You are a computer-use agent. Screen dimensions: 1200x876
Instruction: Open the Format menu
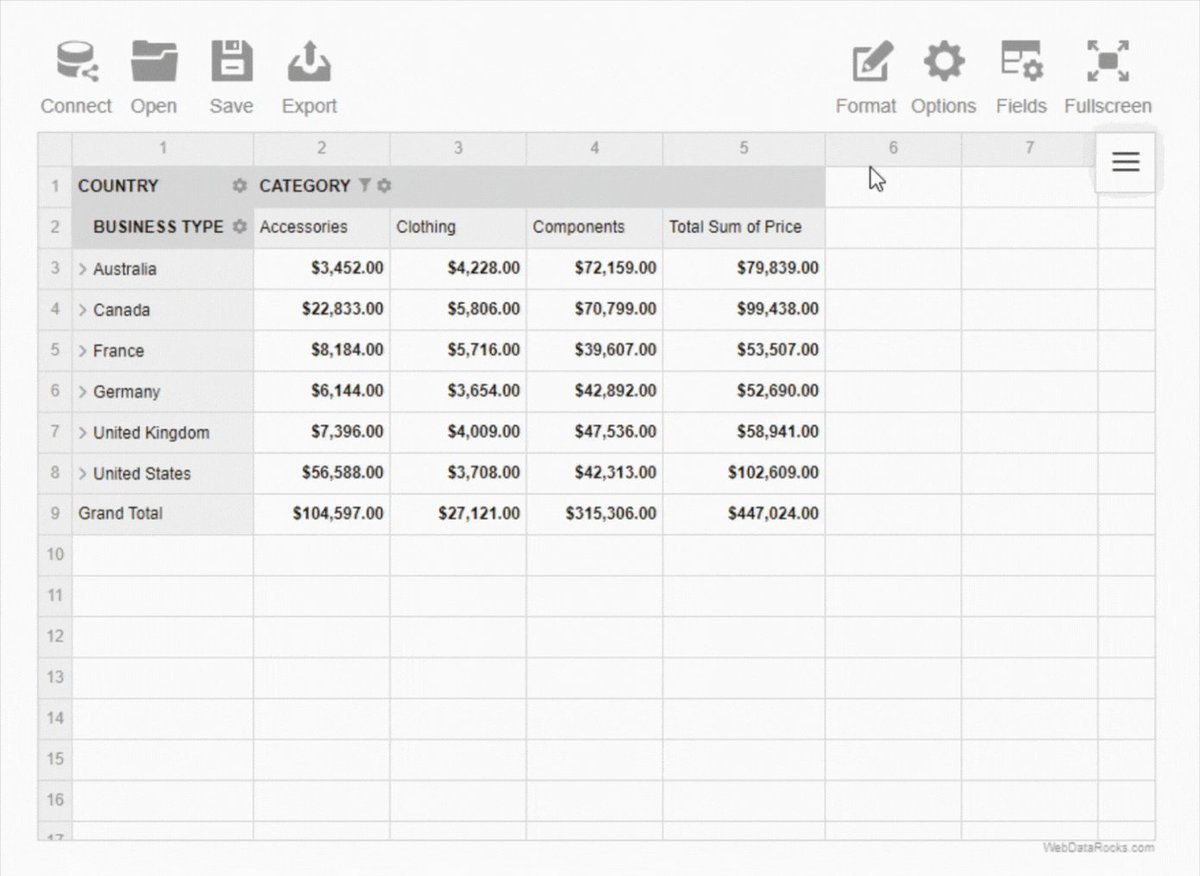[x=866, y=78]
